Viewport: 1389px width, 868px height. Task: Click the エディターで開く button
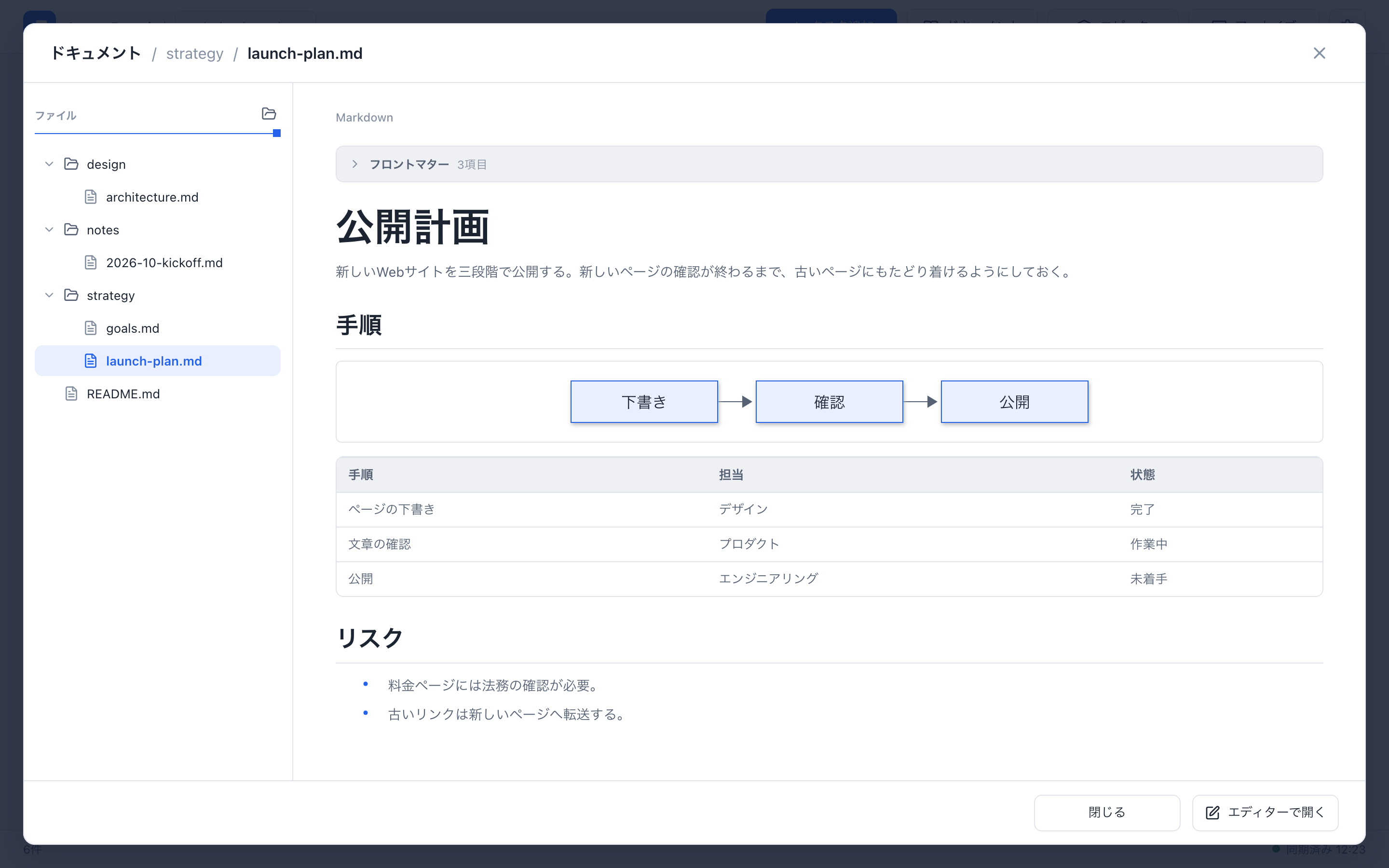(1265, 813)
